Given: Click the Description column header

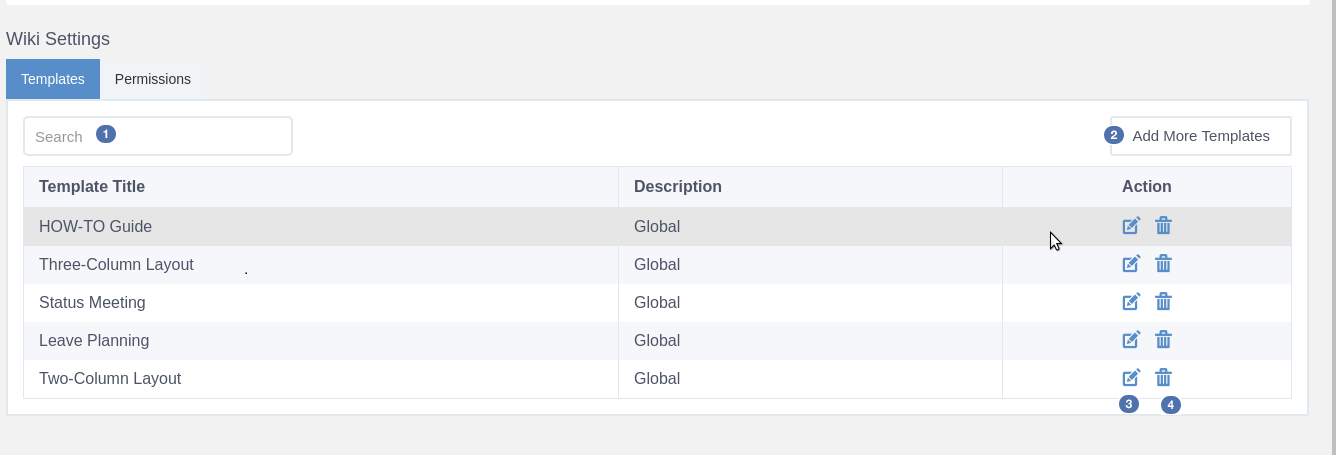Looking at the screenshot, I should click(x=678, y=187).
